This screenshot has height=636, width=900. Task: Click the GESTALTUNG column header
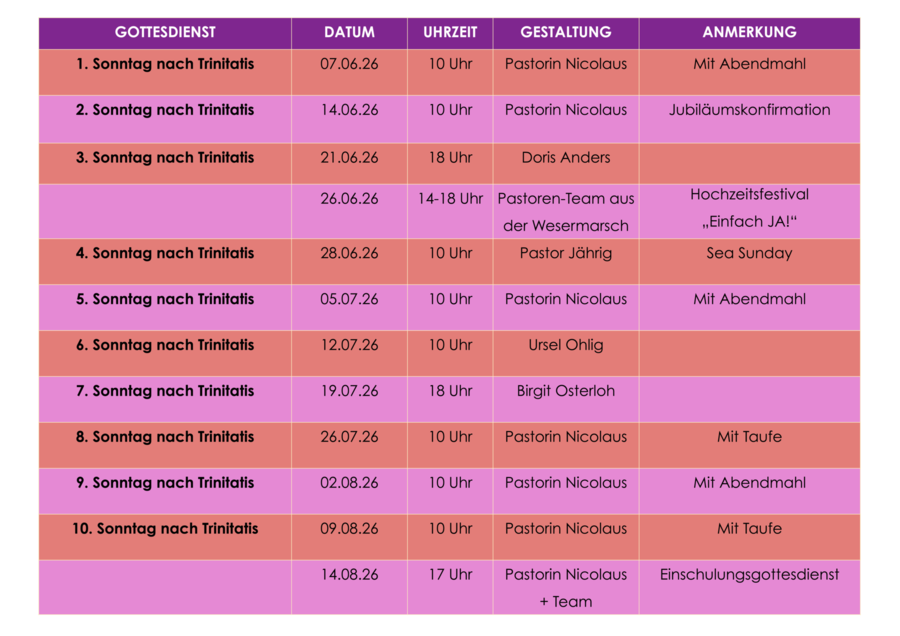[566, 33]
